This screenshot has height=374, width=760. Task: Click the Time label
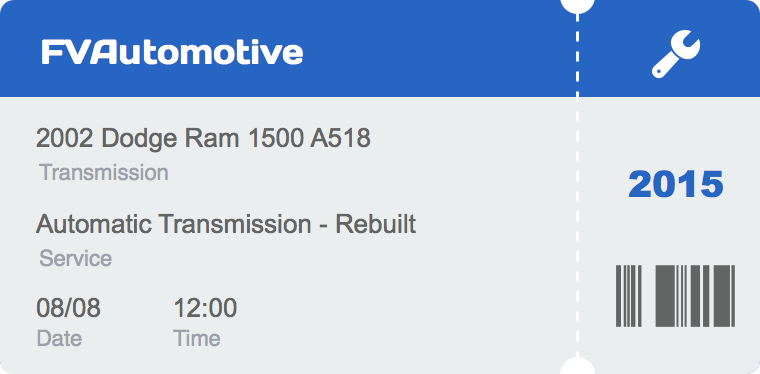coord(197,339)
